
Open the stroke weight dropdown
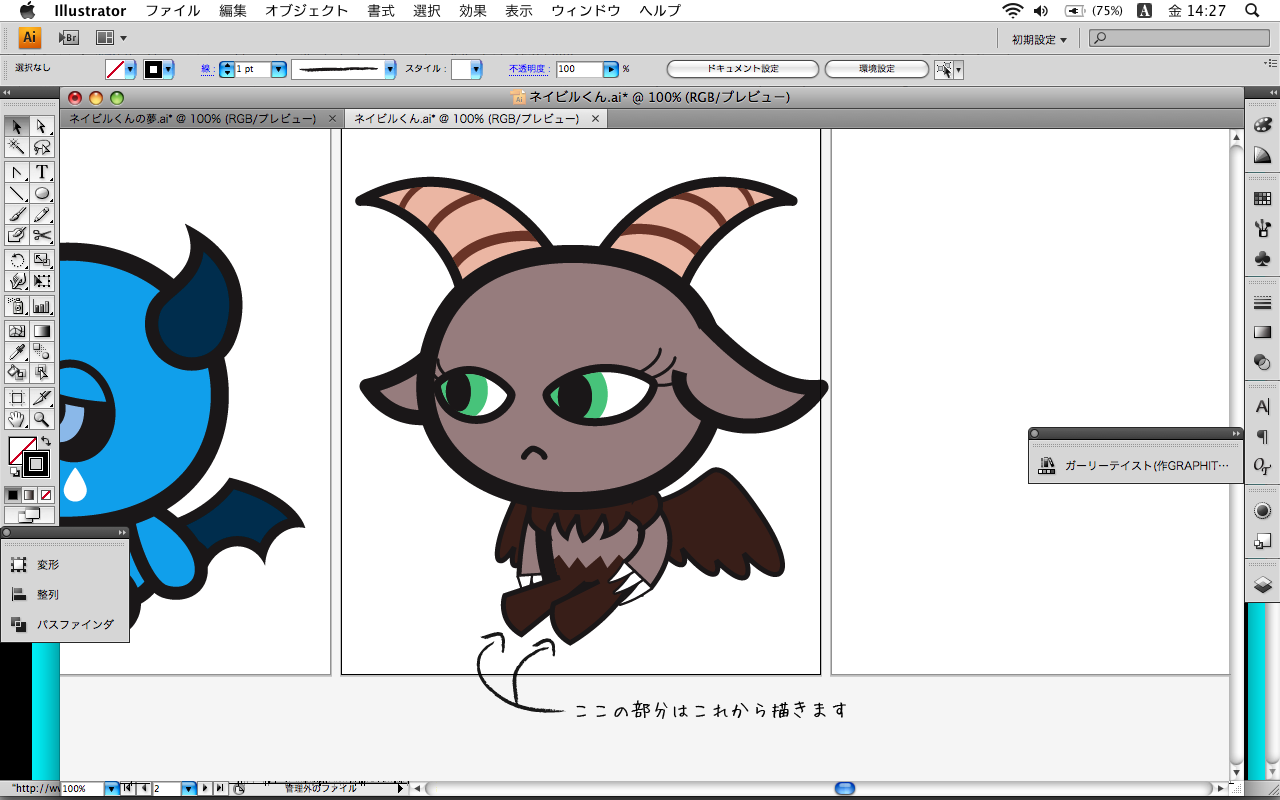279,69
